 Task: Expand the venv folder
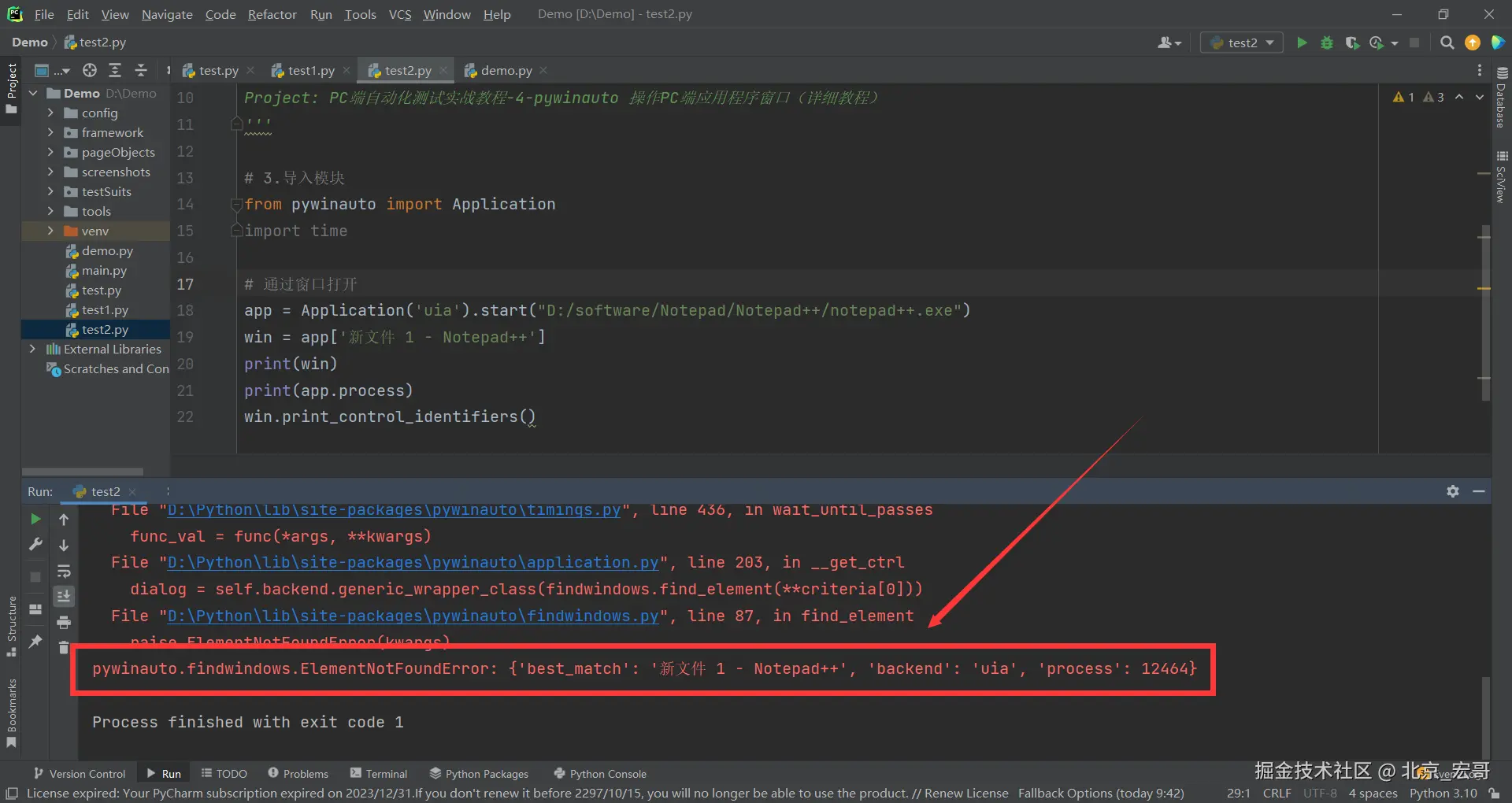click(50, 231)
